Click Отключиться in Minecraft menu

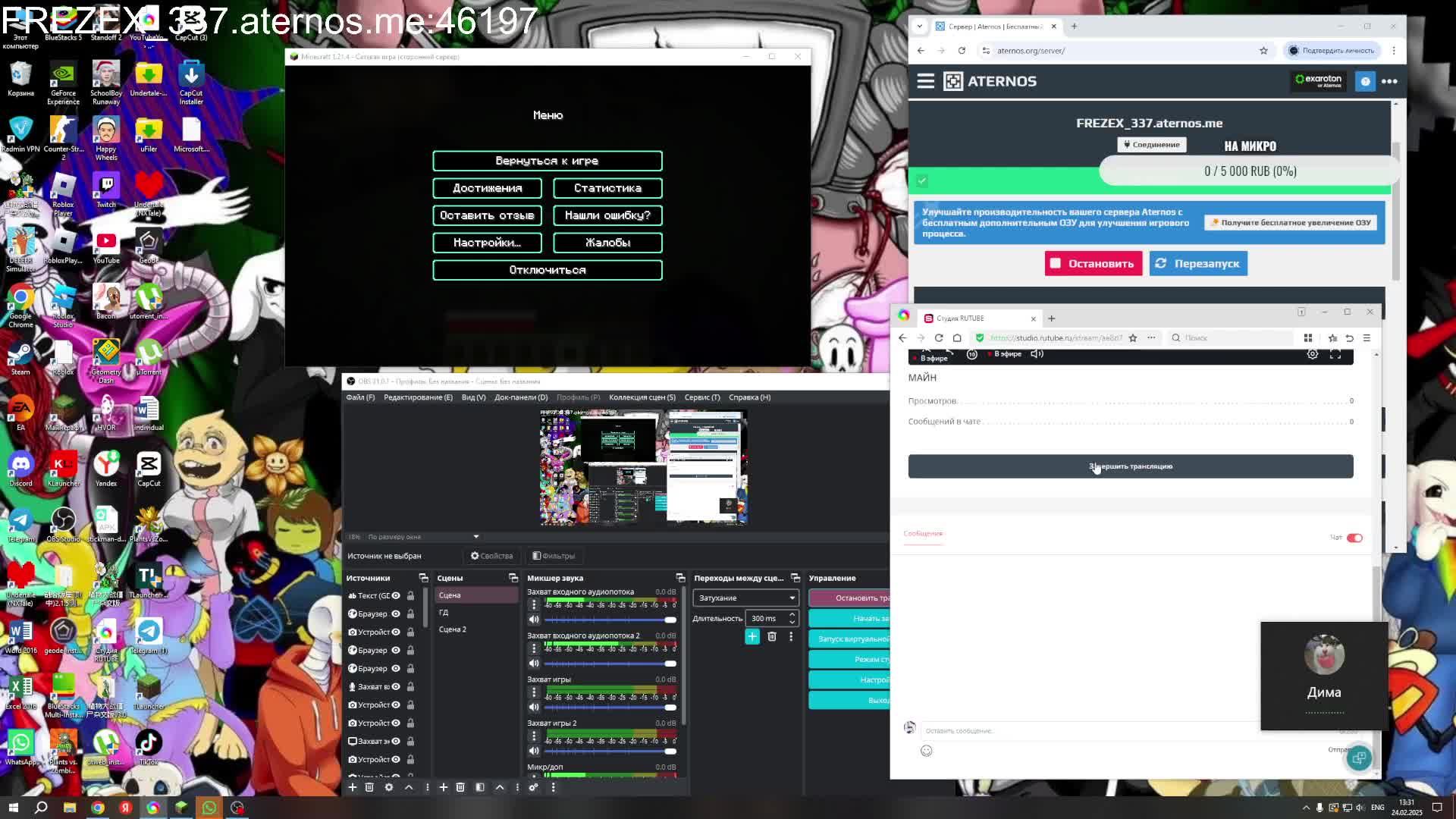tap(547, 270)
